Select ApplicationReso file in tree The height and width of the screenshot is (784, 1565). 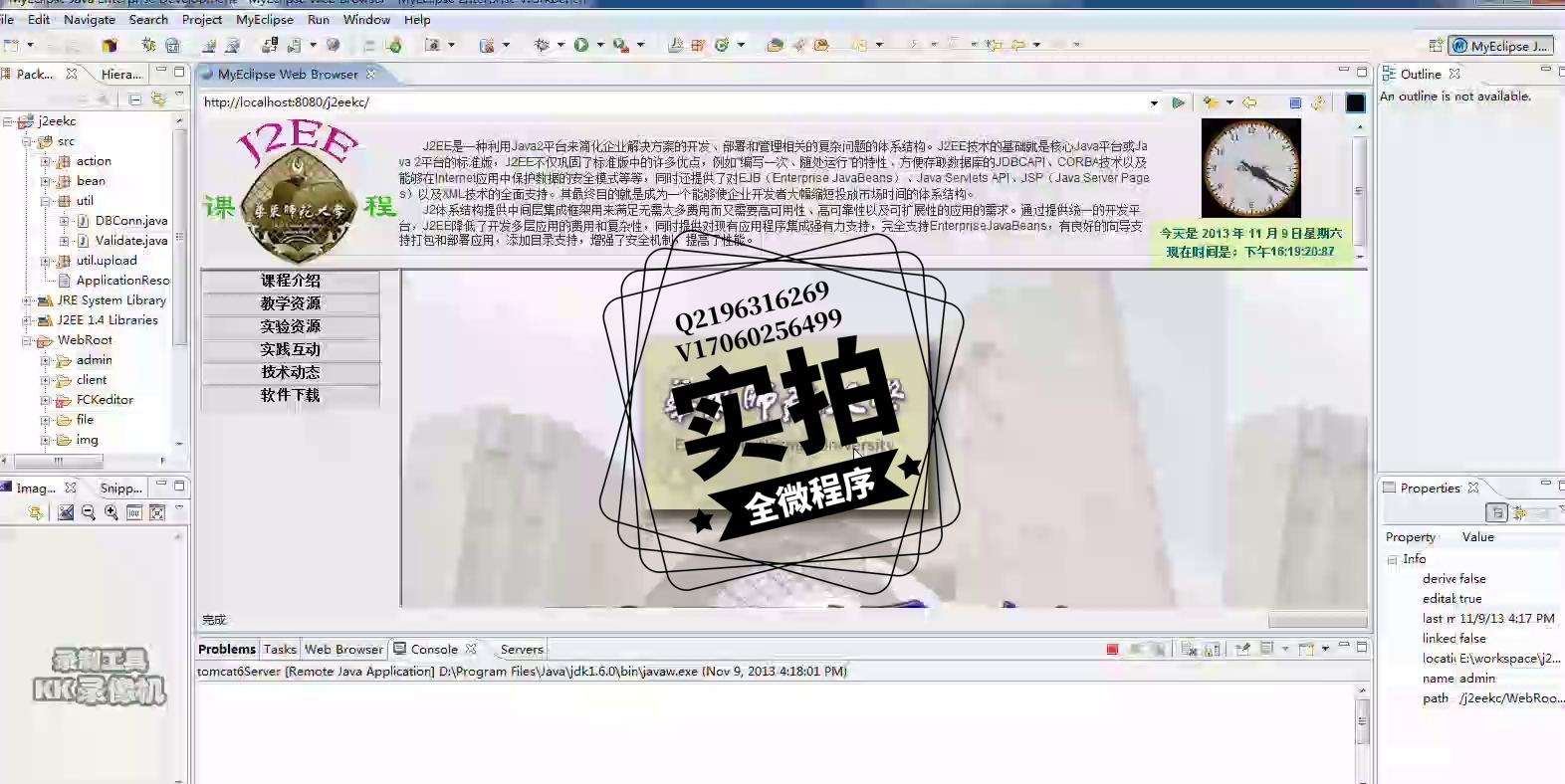tap(123, 281)
